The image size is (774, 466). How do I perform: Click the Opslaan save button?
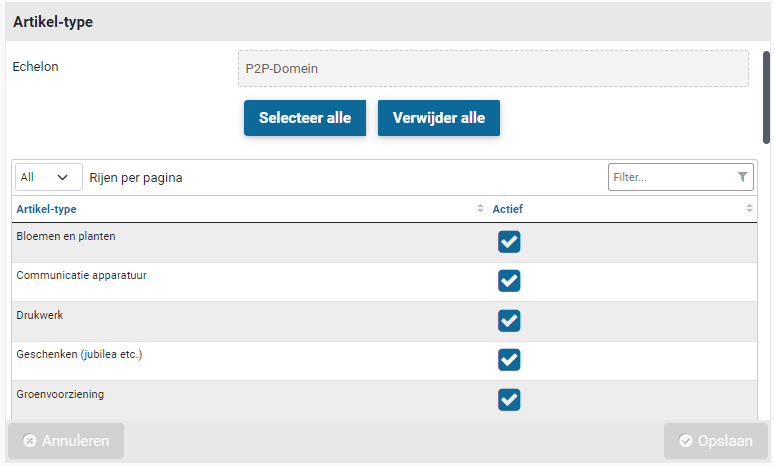pos(716,441)
